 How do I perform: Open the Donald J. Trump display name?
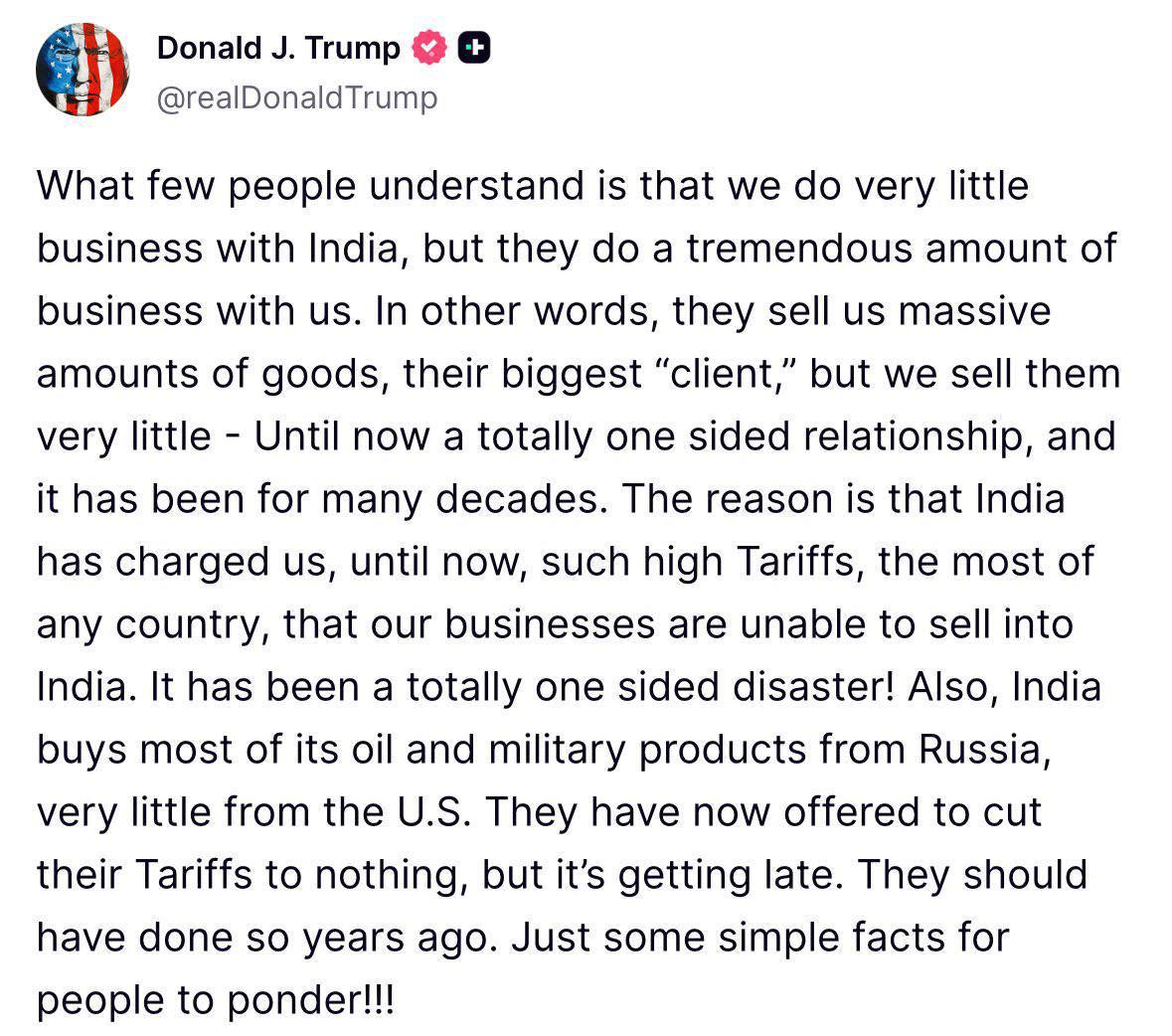point(278,48)
